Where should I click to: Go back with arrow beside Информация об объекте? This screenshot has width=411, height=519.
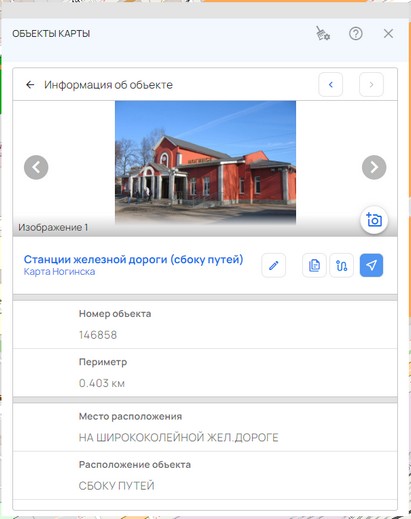click(x=30, y=85)
